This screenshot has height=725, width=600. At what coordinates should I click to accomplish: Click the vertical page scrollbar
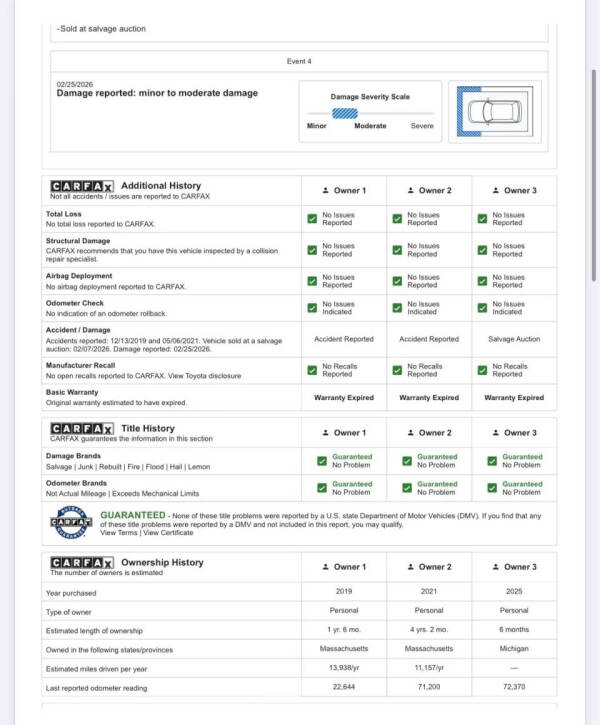pos(594,175)
